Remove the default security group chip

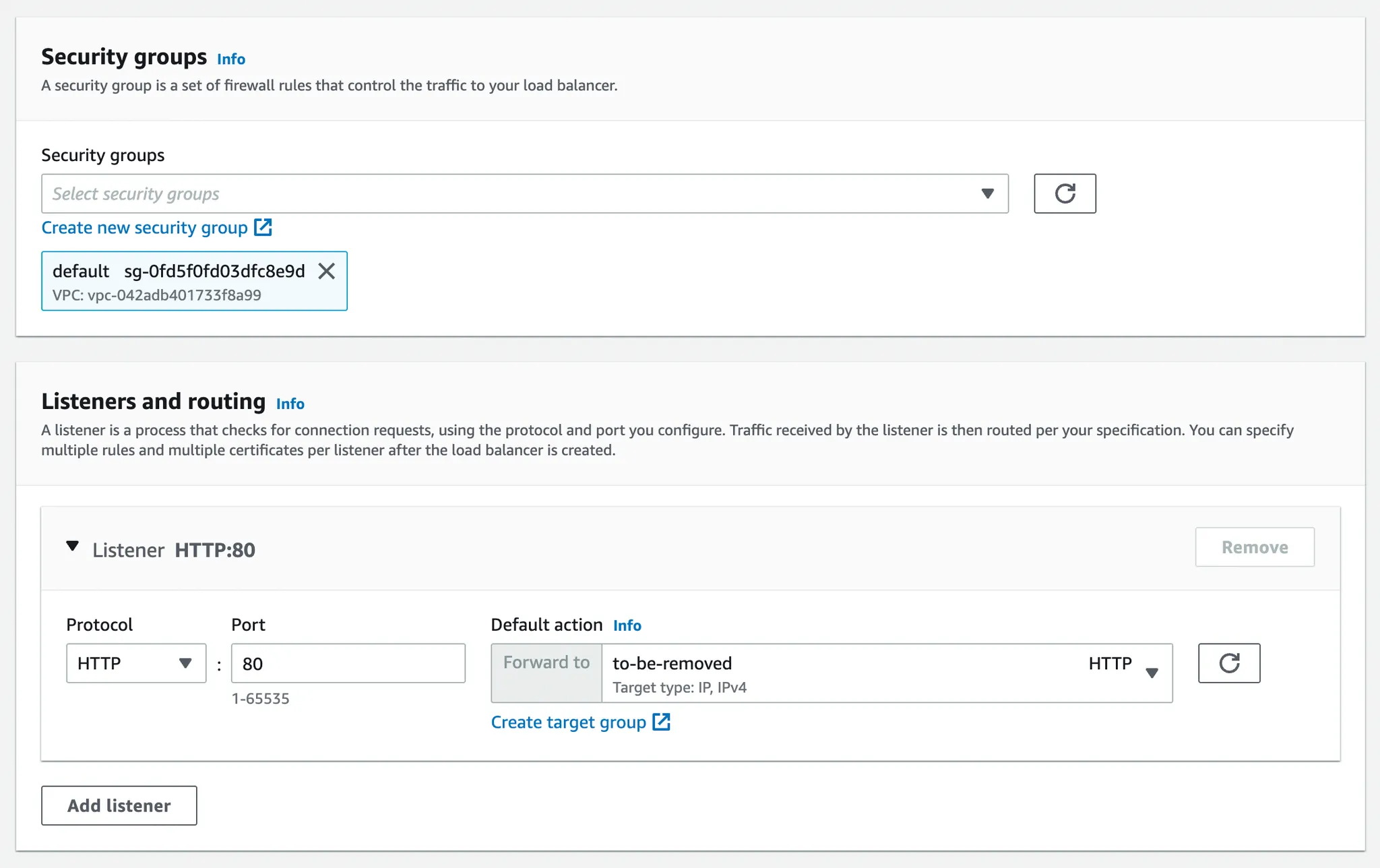tap(327, 271)
